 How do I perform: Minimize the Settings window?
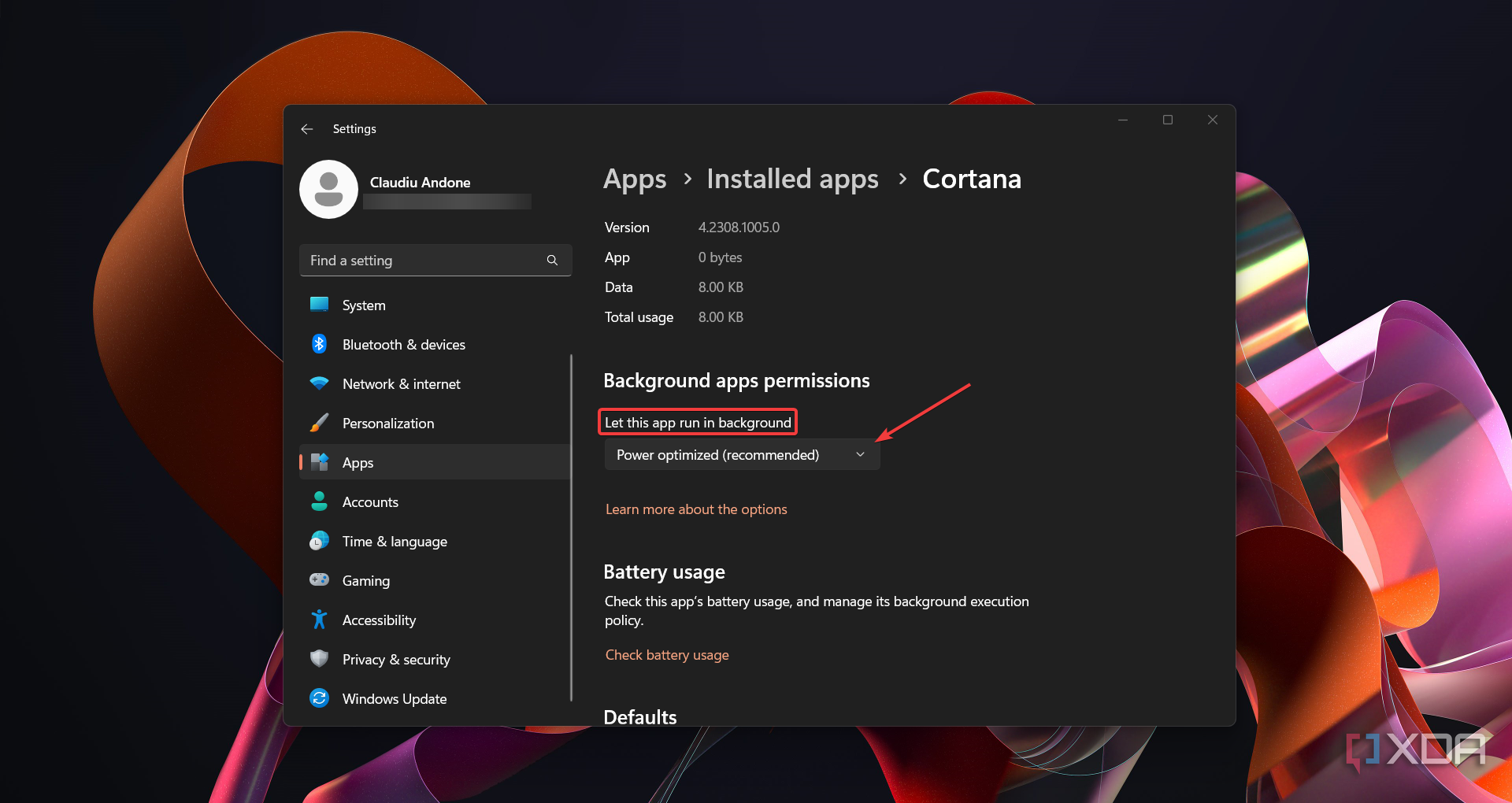1123,120
